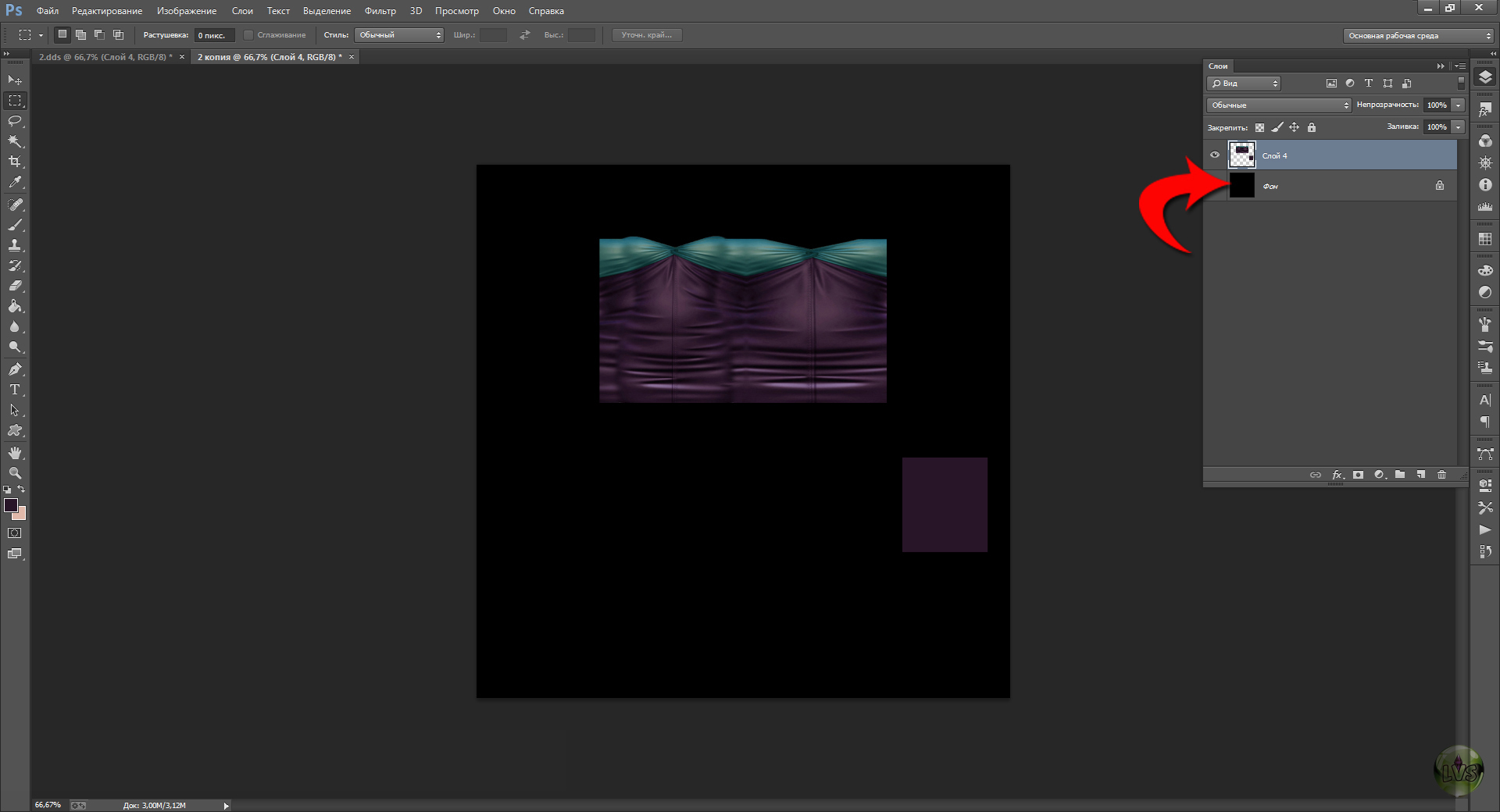Select the Pen tool

(x=15, y=369)
